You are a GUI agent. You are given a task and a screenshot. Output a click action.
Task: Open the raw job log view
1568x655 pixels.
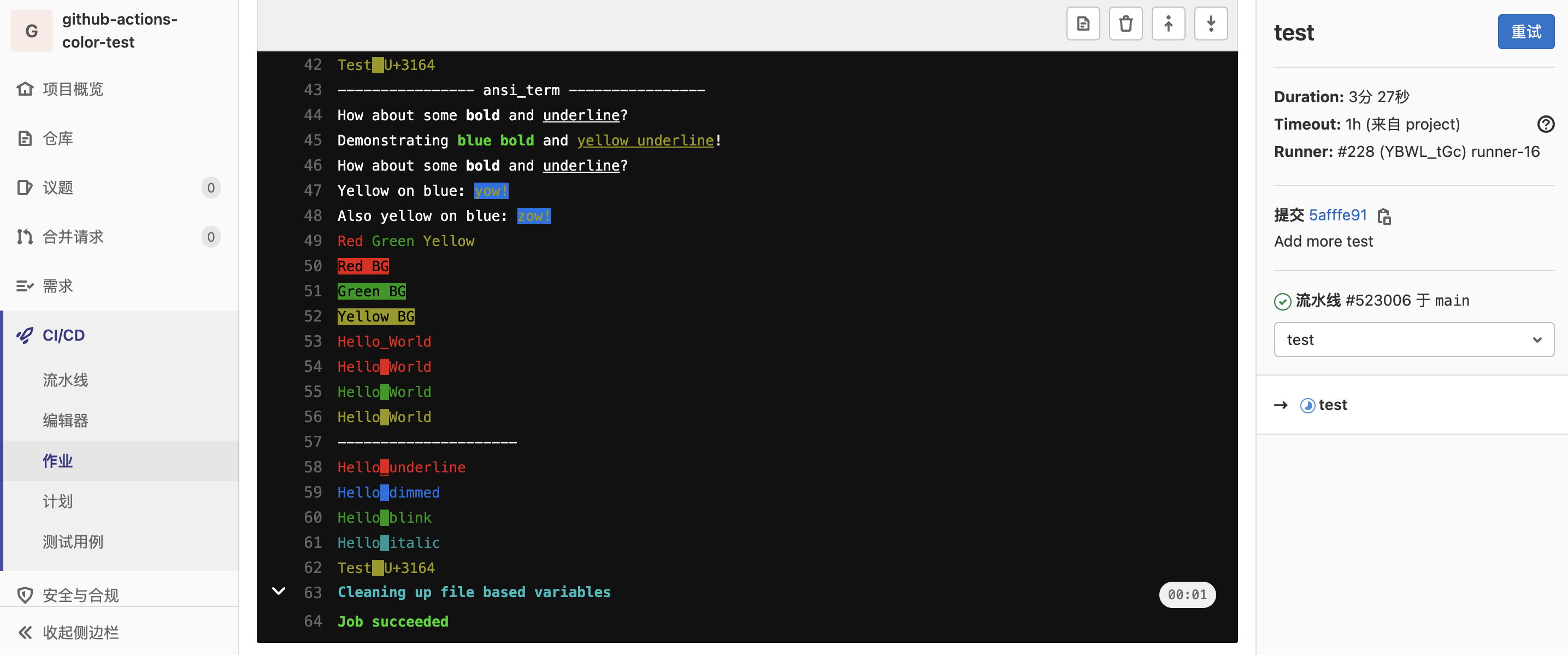click(1083, 23)
